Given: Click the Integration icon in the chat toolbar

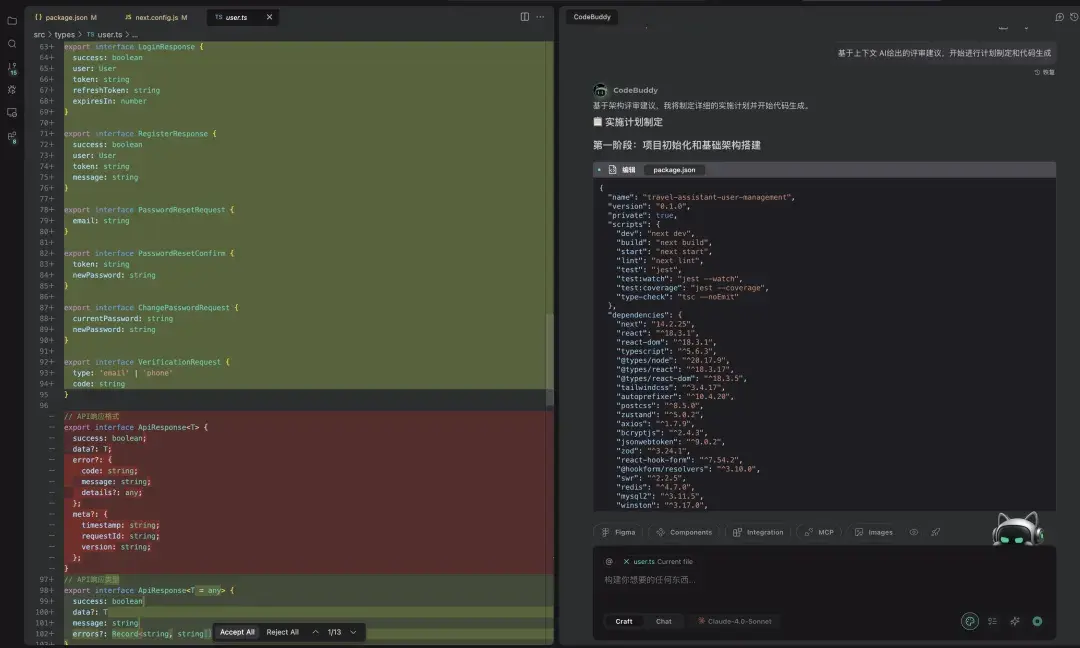Looking at the screenshot, I should 758,531.
